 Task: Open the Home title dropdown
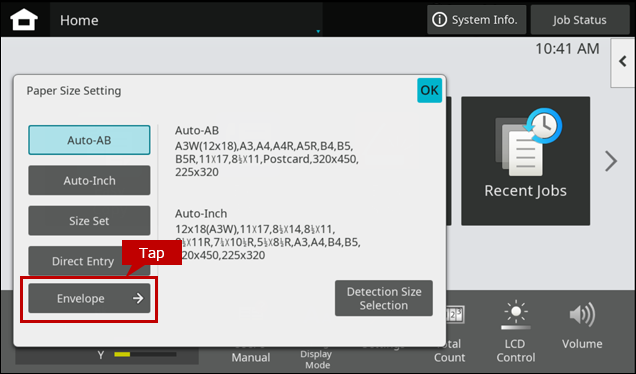click(x=187, y=20)
